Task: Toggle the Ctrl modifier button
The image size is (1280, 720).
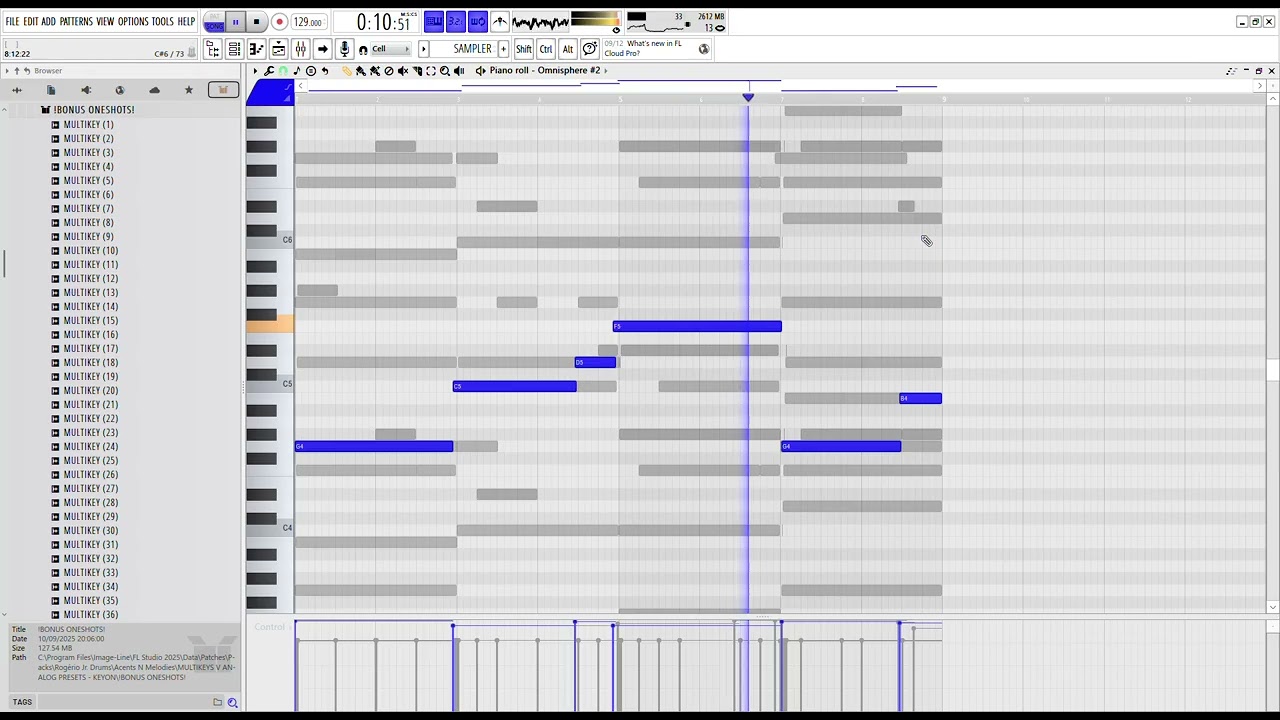Action: (546, 49)
